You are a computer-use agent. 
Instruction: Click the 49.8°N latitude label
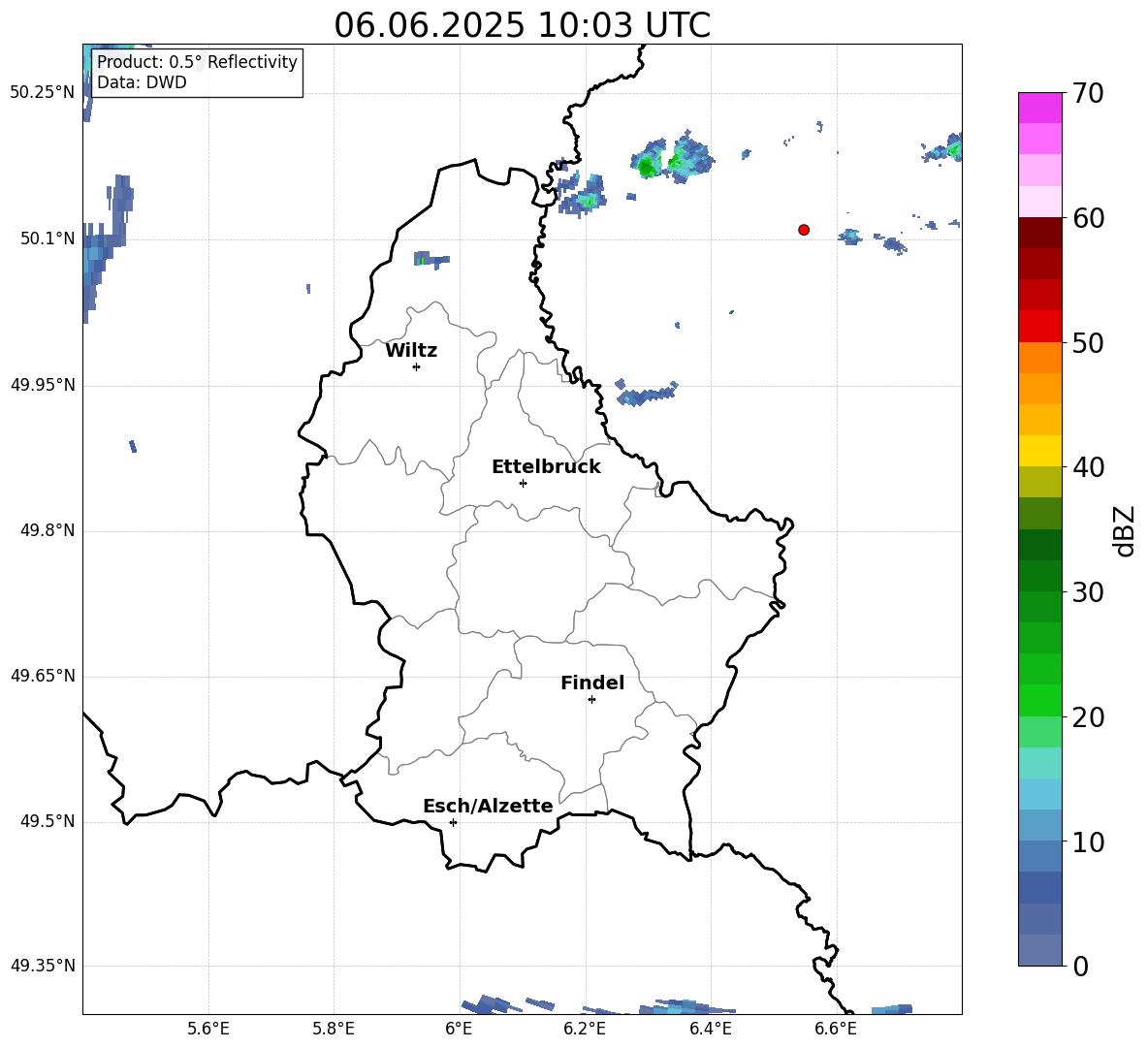(48, 530)
